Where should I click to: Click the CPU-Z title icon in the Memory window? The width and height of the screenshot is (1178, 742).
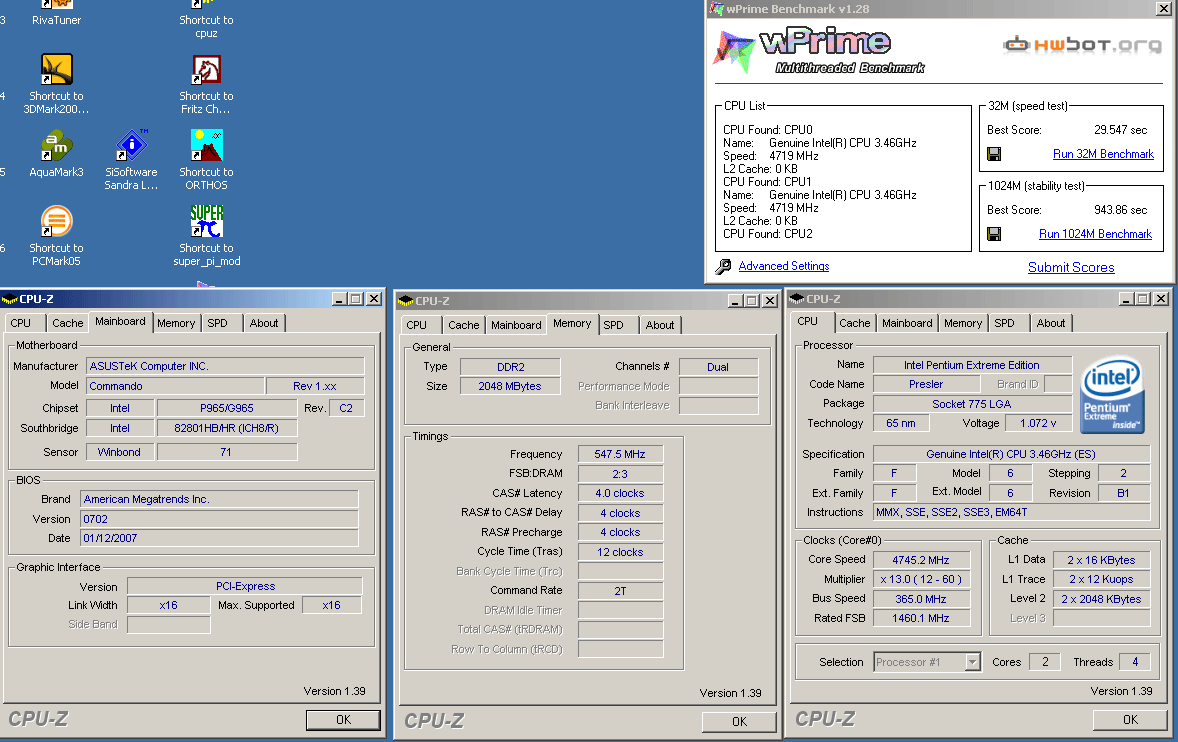pos(406,300)
